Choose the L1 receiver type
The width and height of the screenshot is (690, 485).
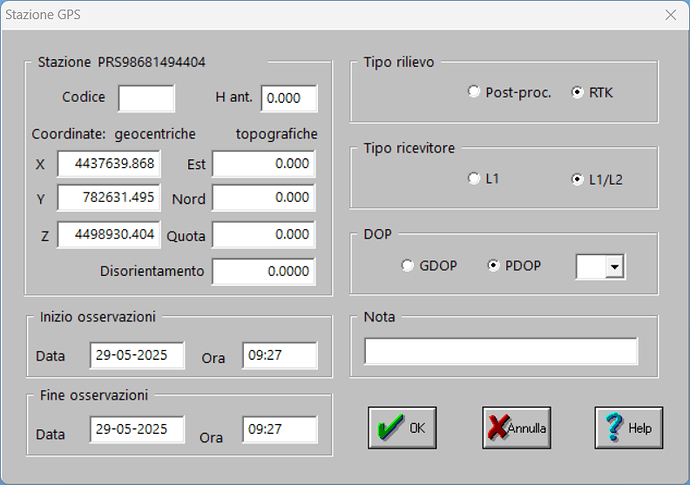coord(474,179)
